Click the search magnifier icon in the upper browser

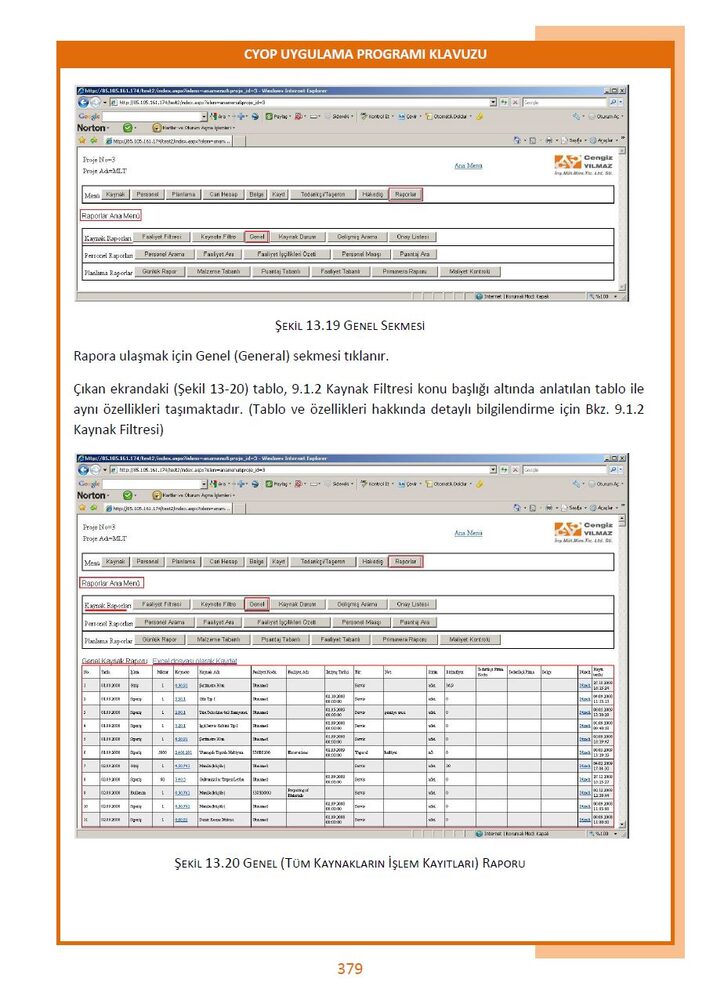tap(614, 102)
